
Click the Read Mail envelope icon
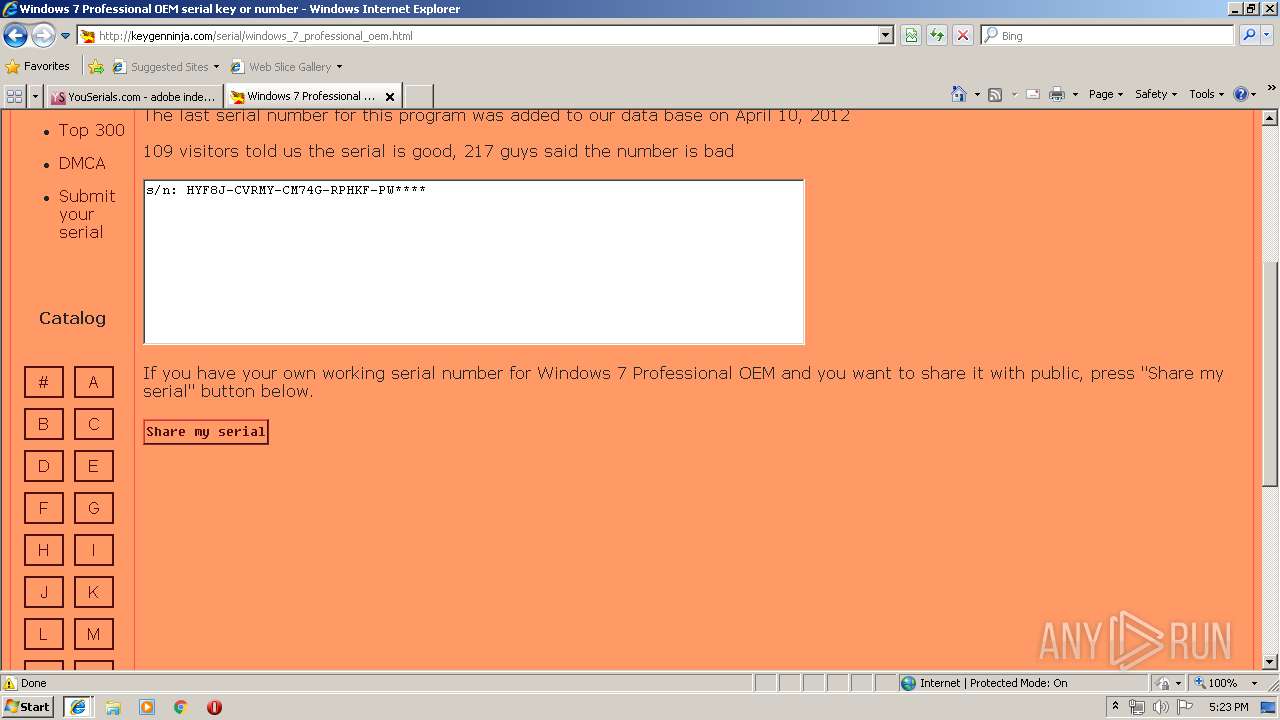tap(1033, 94)
